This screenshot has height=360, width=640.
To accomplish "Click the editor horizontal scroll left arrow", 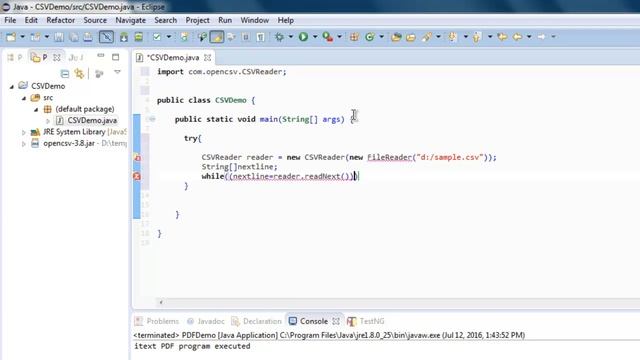I will coord(161,302).
